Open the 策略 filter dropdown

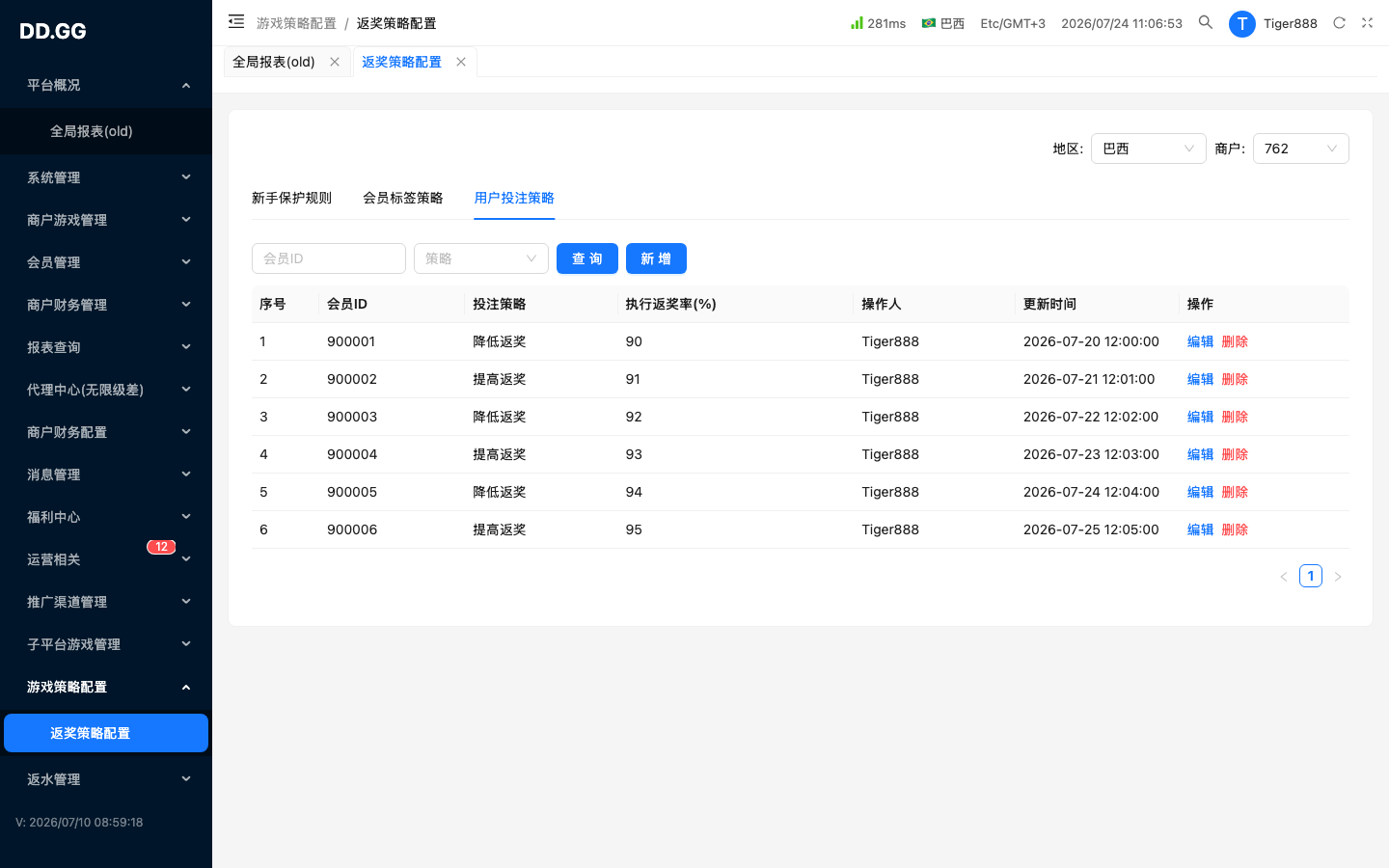481,258
